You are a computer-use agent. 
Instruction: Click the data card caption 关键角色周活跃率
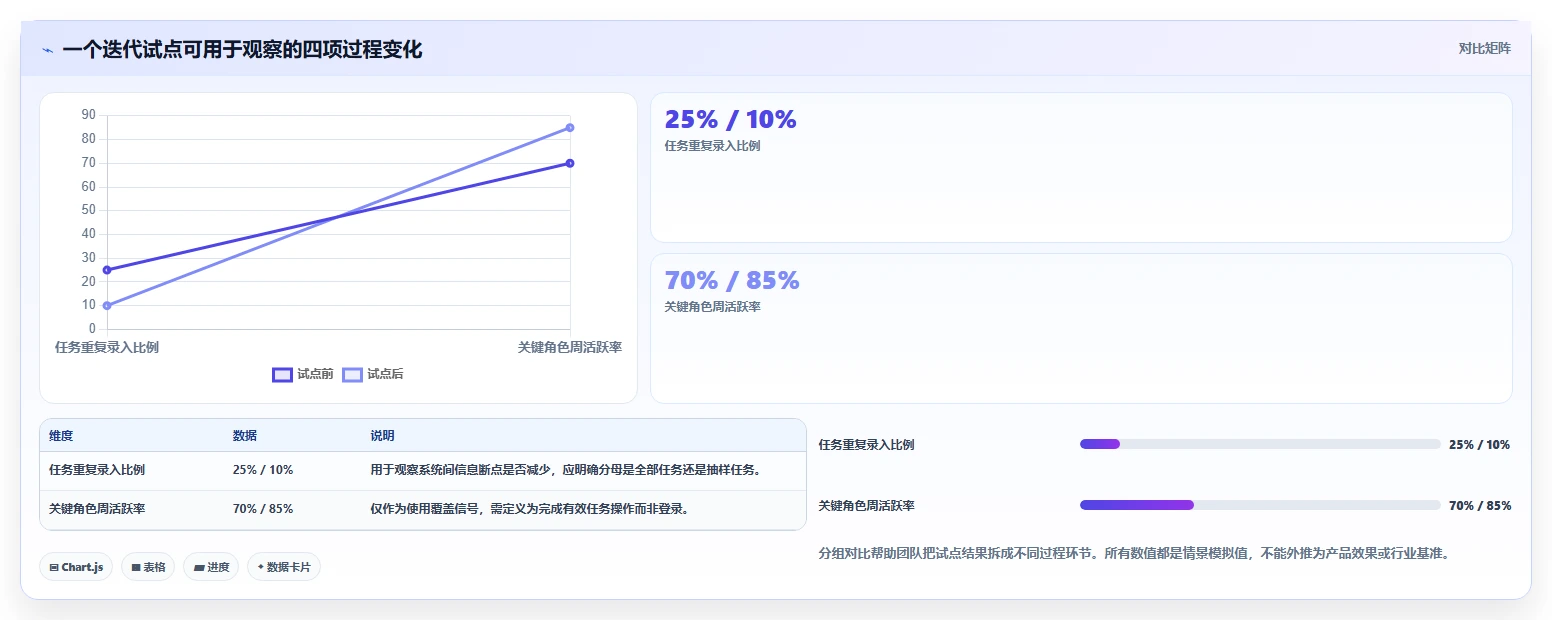[712, 307]
